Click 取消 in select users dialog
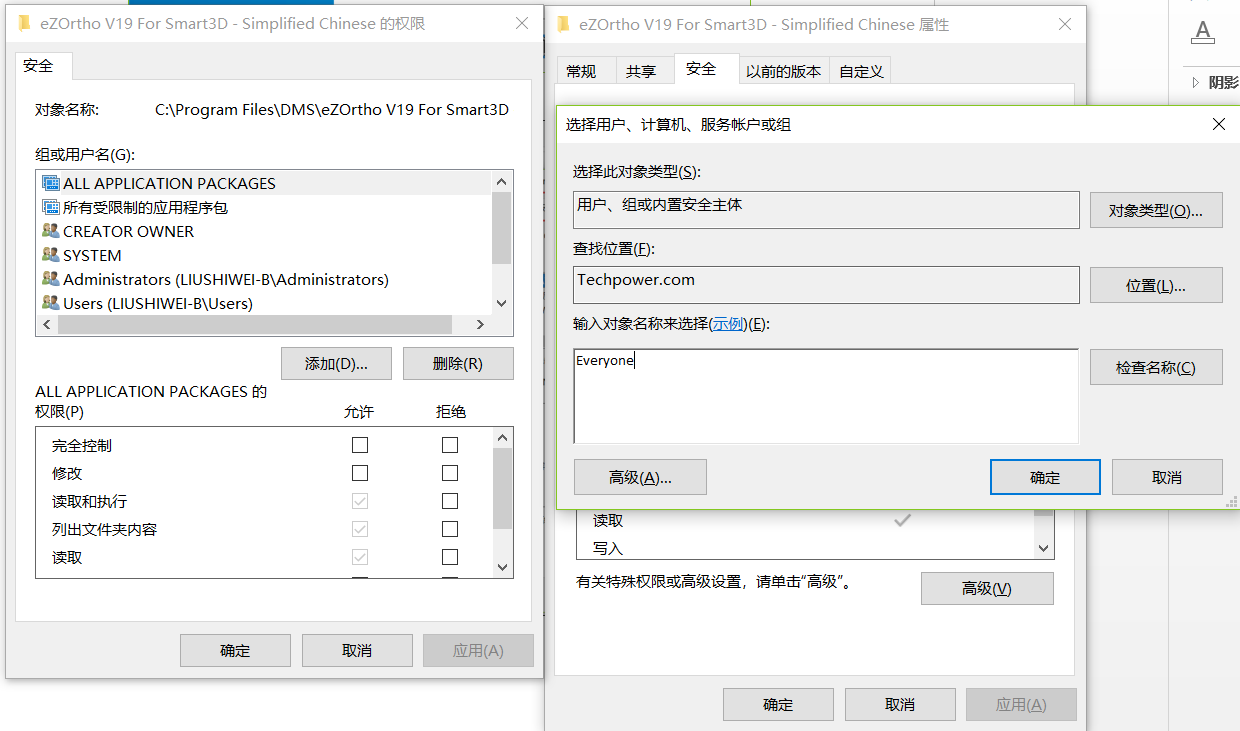Image resolution: width=1240 pixels, height=731 pixels. (x=1167, y=477)
